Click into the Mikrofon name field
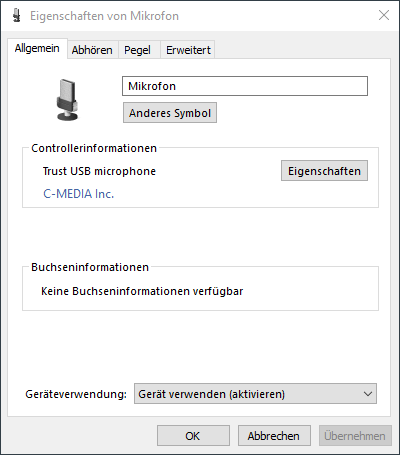This screenshot has height=455, width=400. (x=245, y=86)
